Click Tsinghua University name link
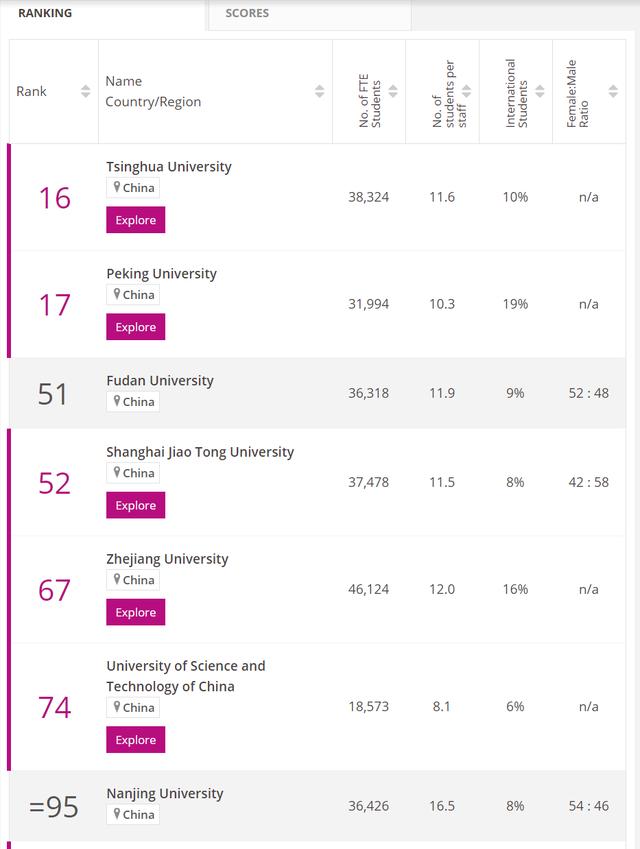 (169, 167)
